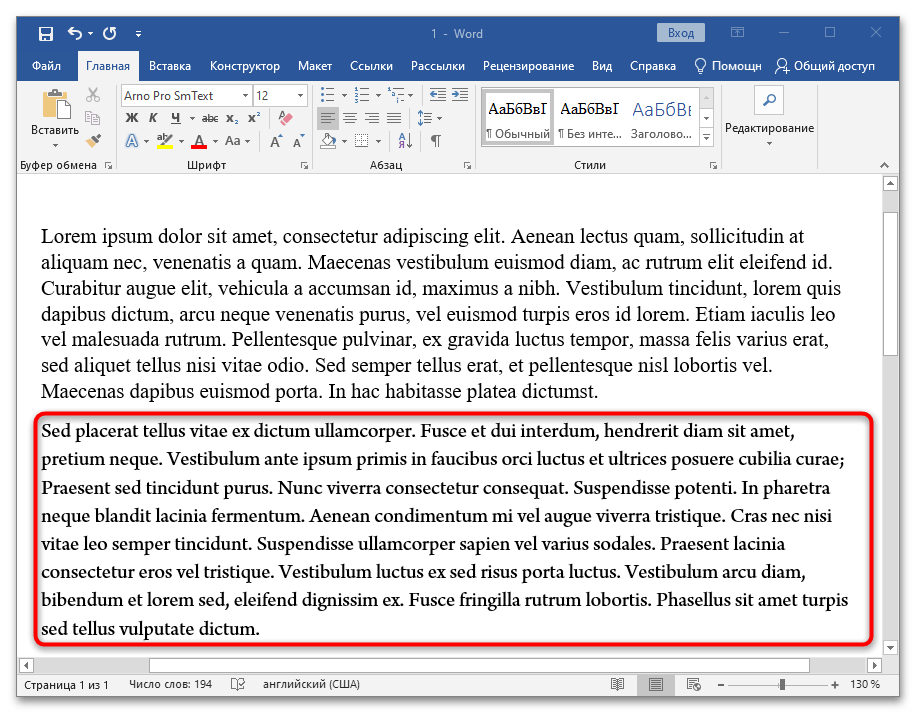Switch to the Вставка tab
Viewport: 916px width, 713px height.
coord(170,66)
